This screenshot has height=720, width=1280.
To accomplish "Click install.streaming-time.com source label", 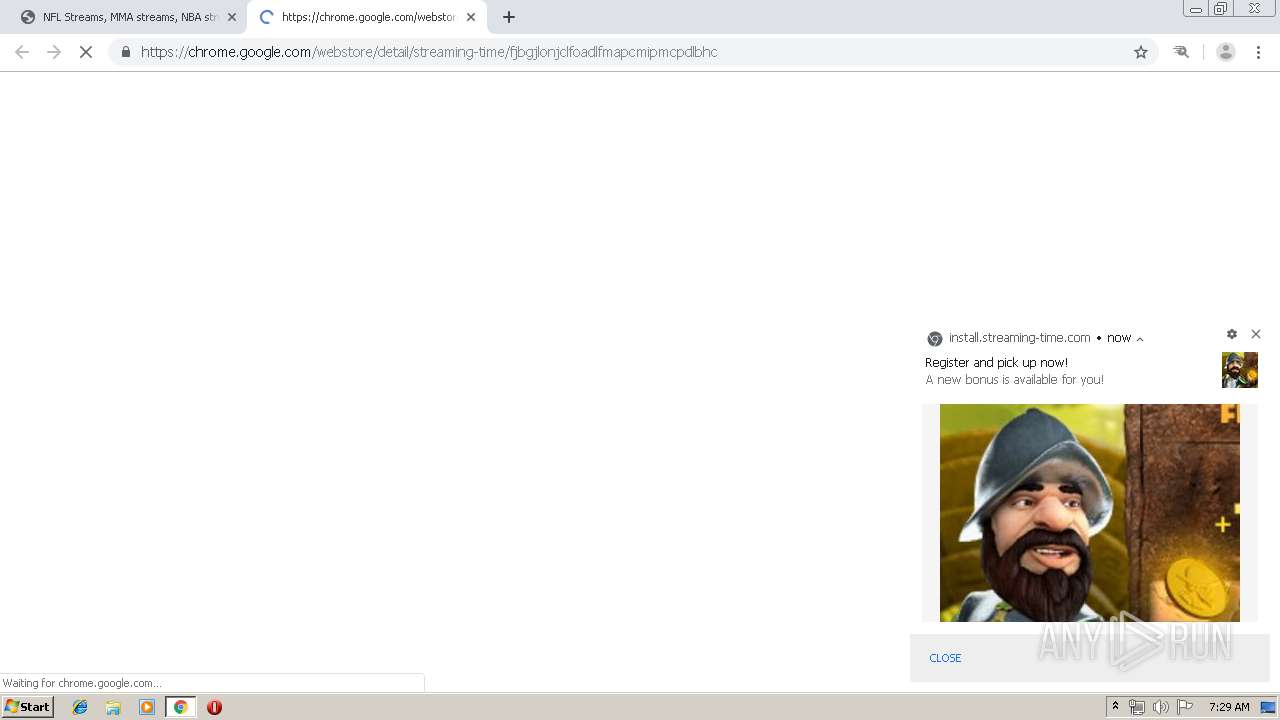I will click(1020, 338).
